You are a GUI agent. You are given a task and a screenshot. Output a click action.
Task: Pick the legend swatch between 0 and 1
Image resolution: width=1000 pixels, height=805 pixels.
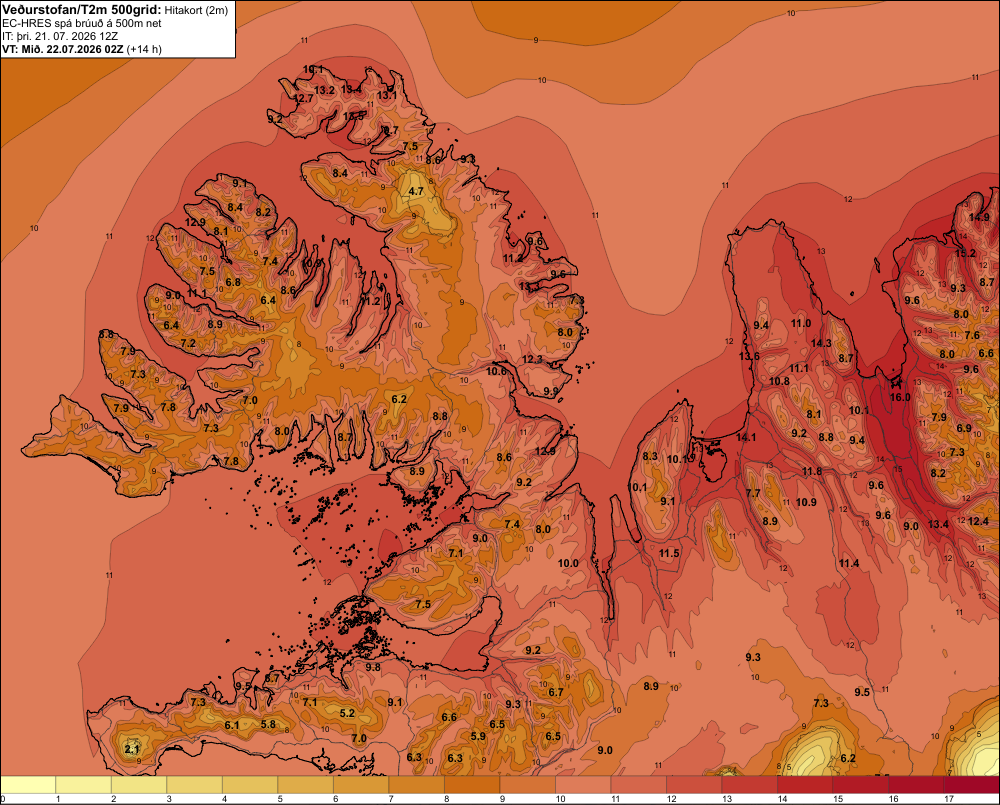pyautogui.click(x=28, y=785)
